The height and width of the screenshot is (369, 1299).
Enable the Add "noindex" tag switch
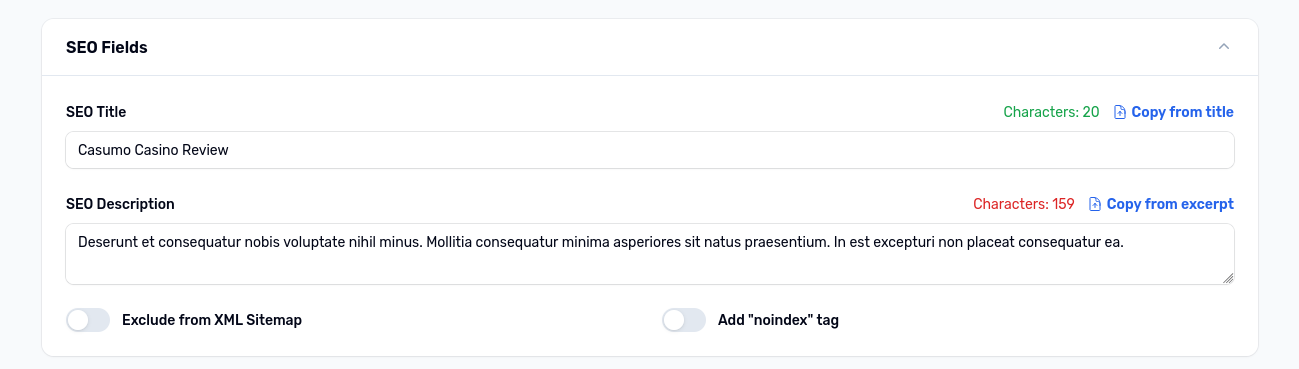[684, 320]
